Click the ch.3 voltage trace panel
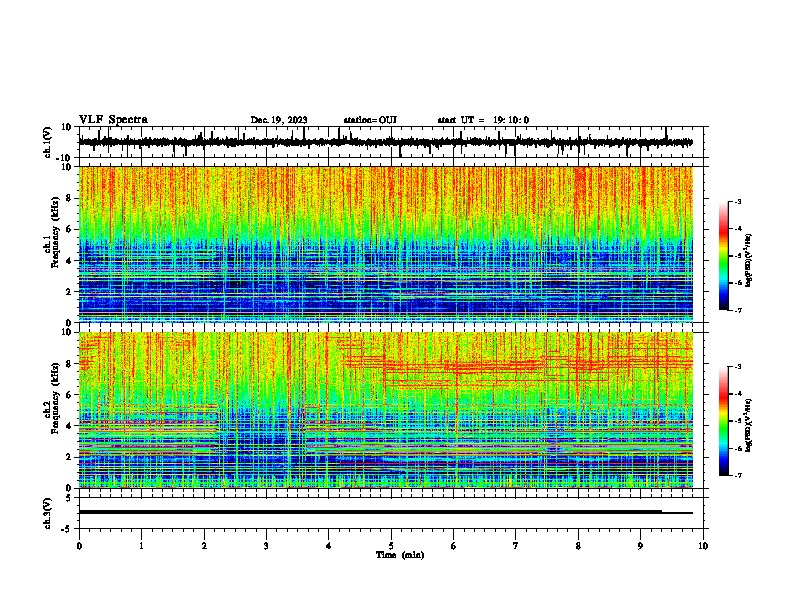The image size is (792, 612). point(391,513)
